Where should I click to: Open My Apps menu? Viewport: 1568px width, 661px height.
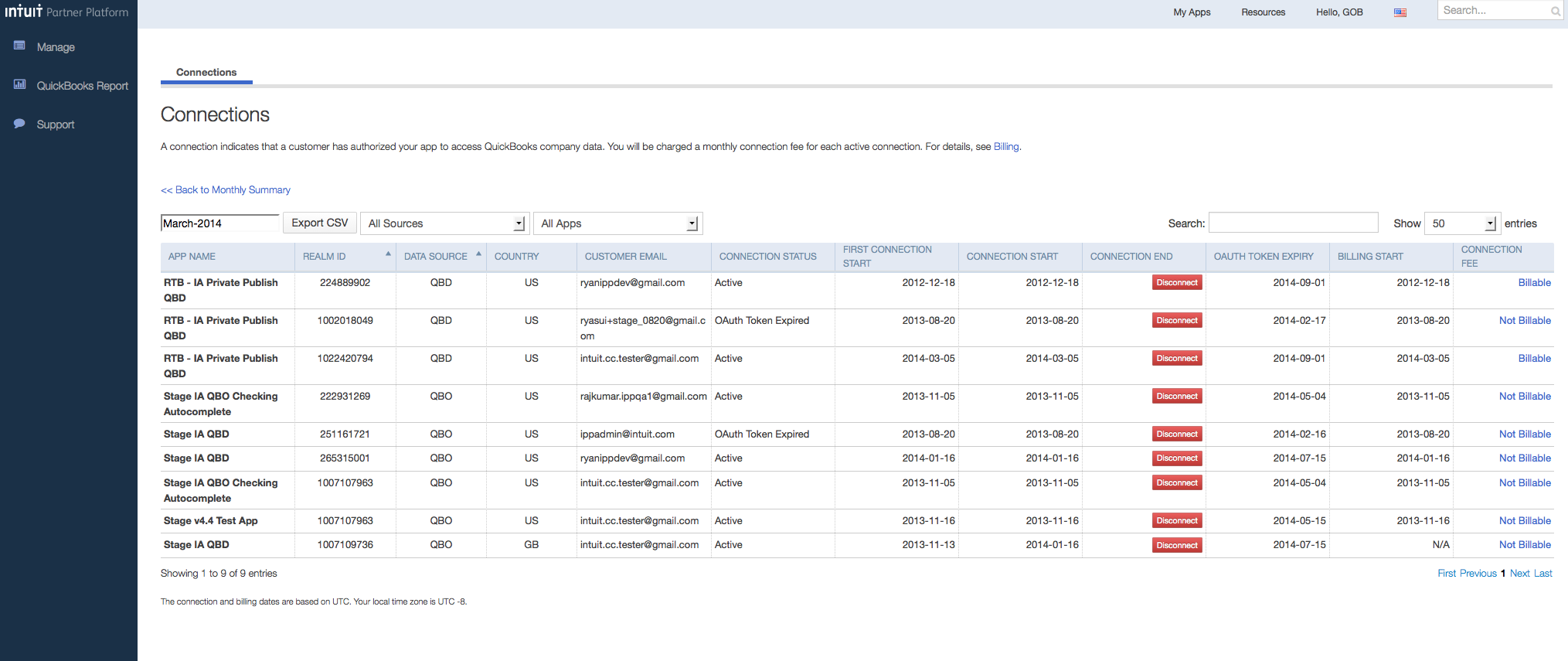coord(1192,12)
